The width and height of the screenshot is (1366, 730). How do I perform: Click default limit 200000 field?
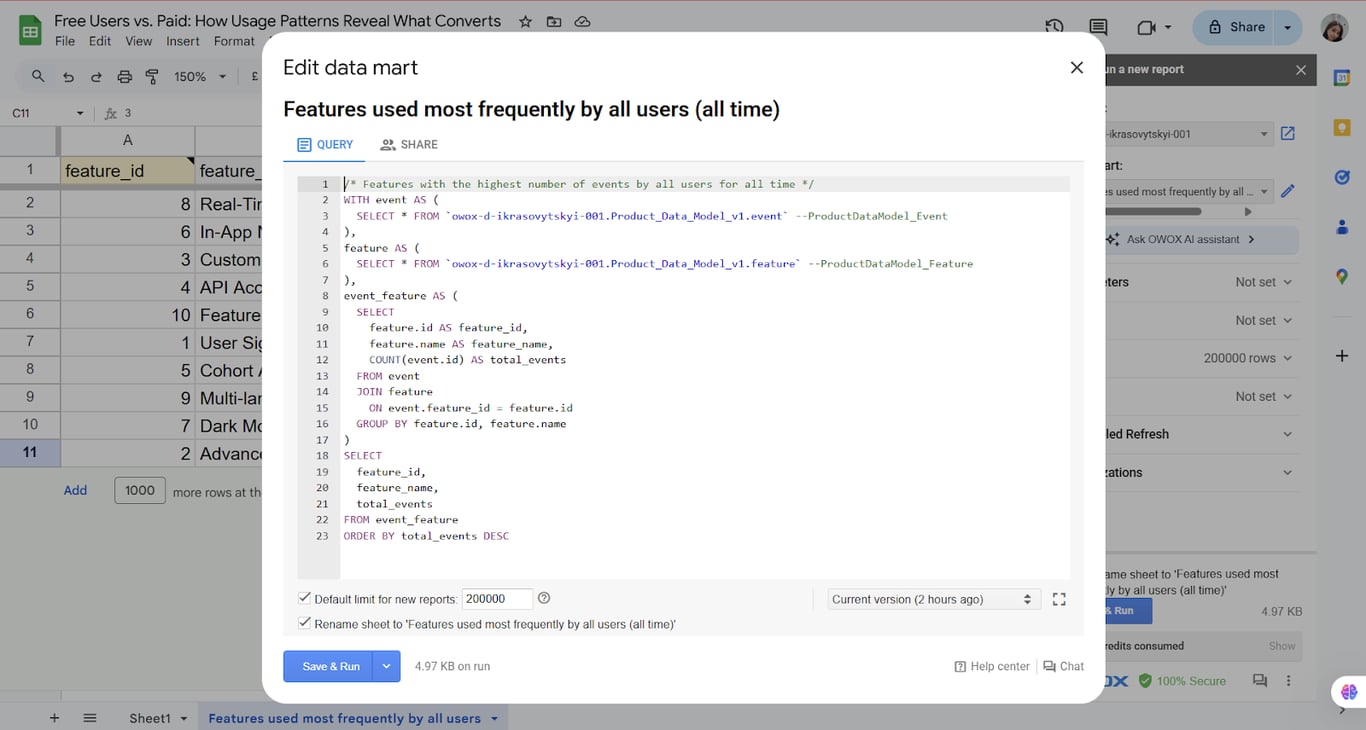click(497, 598)
